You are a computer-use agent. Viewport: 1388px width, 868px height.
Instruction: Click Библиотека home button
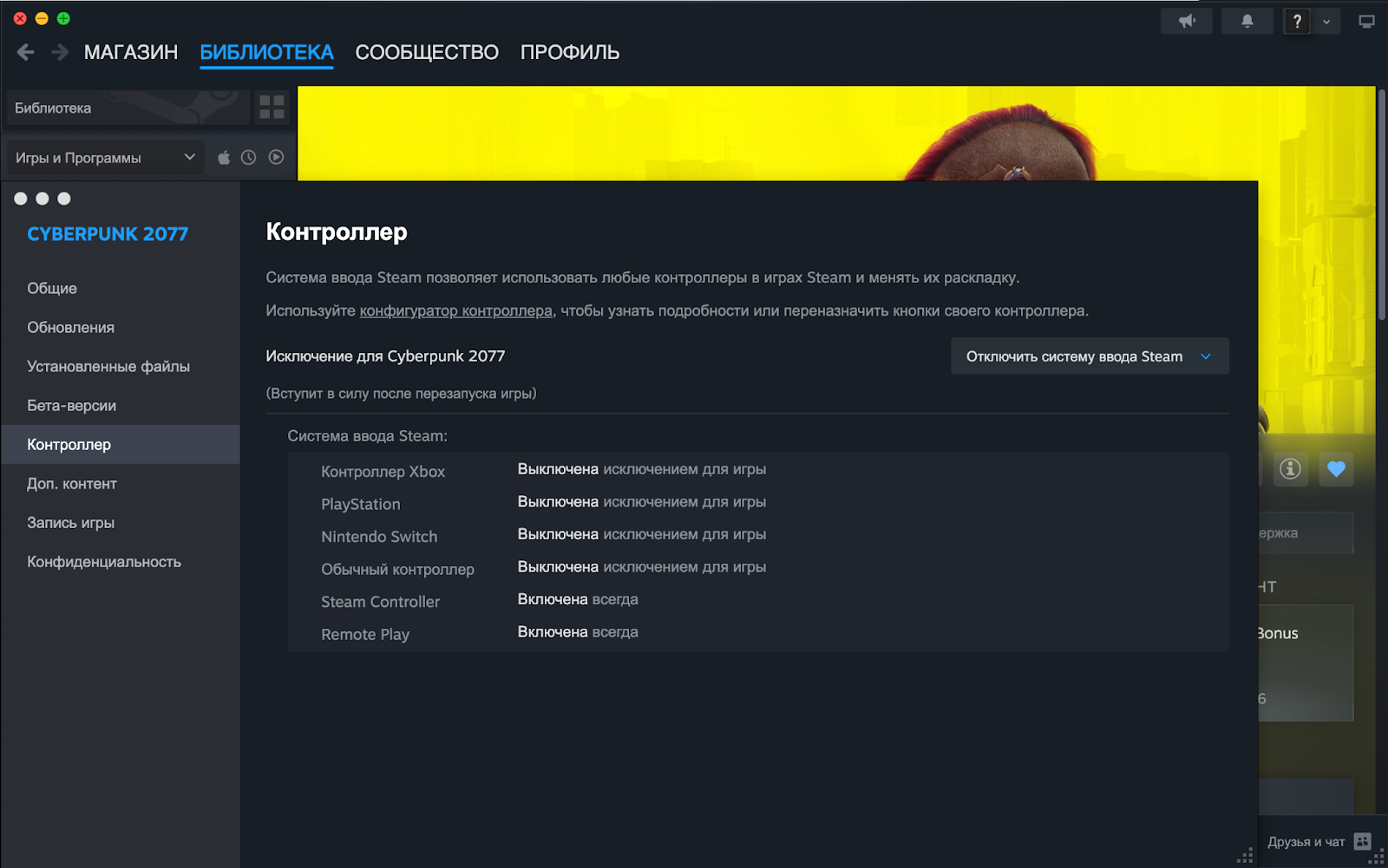click(x=128, y=108)
